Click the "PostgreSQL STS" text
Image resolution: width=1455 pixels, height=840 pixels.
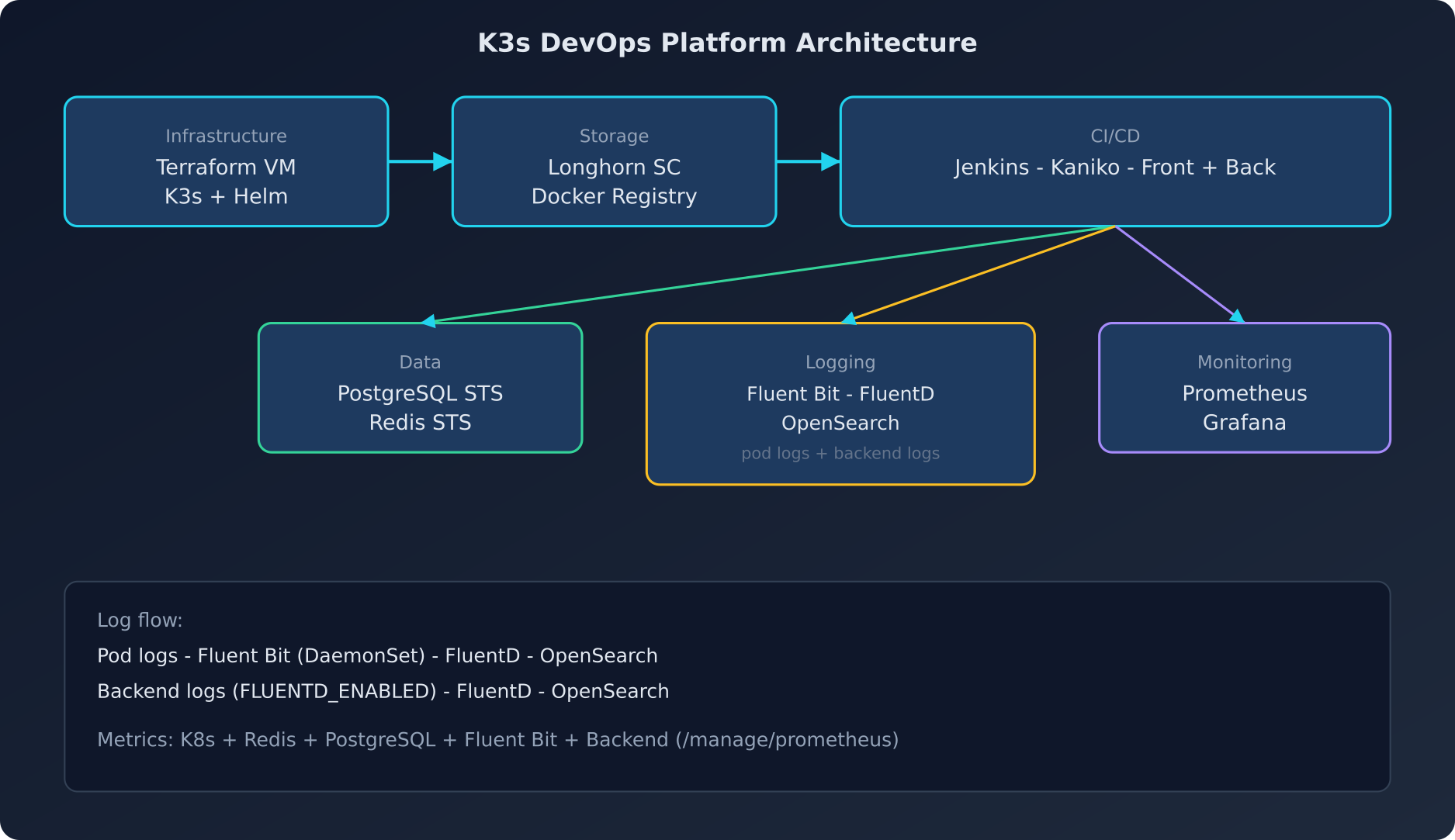coord(420,394)
